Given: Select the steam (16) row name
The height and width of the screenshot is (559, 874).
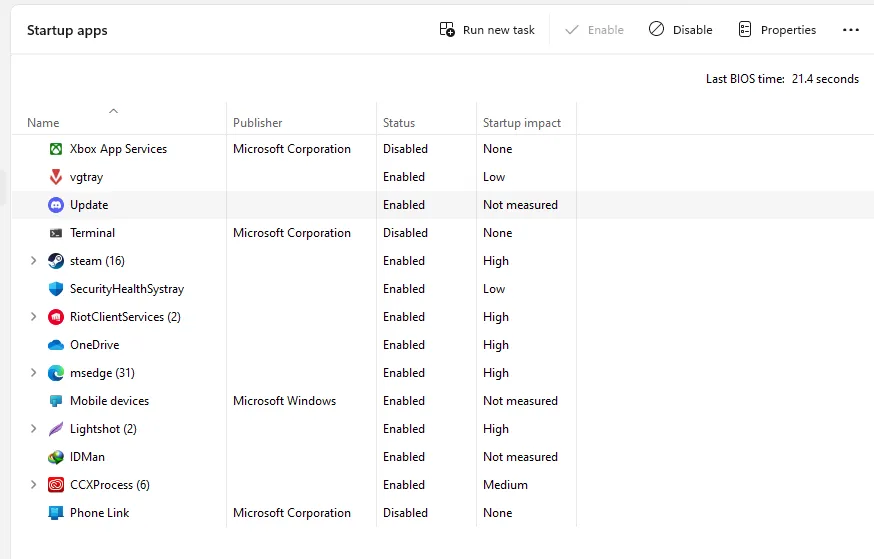Looking at the screenshot, I should click(97, 261).
